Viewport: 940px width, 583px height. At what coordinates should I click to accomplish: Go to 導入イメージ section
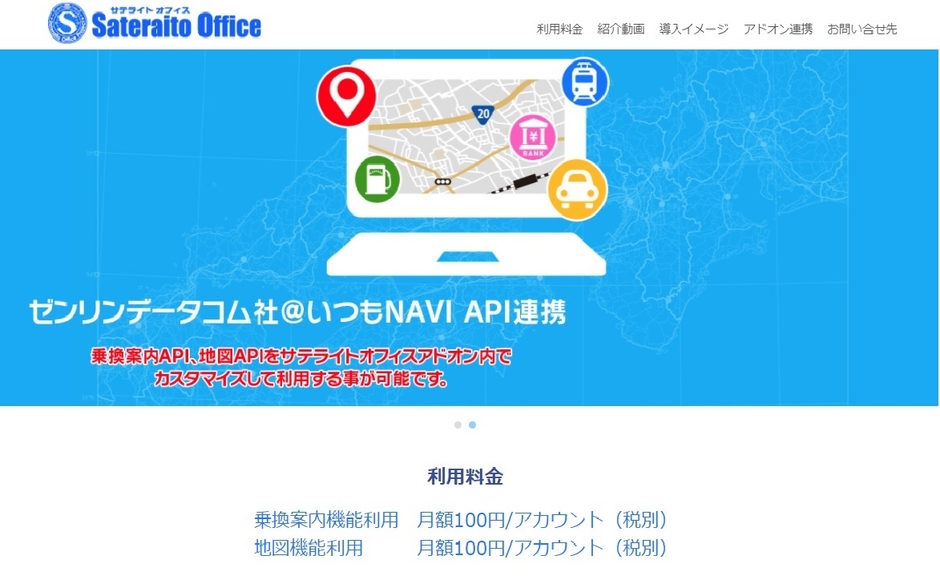(x=694, y=29)
